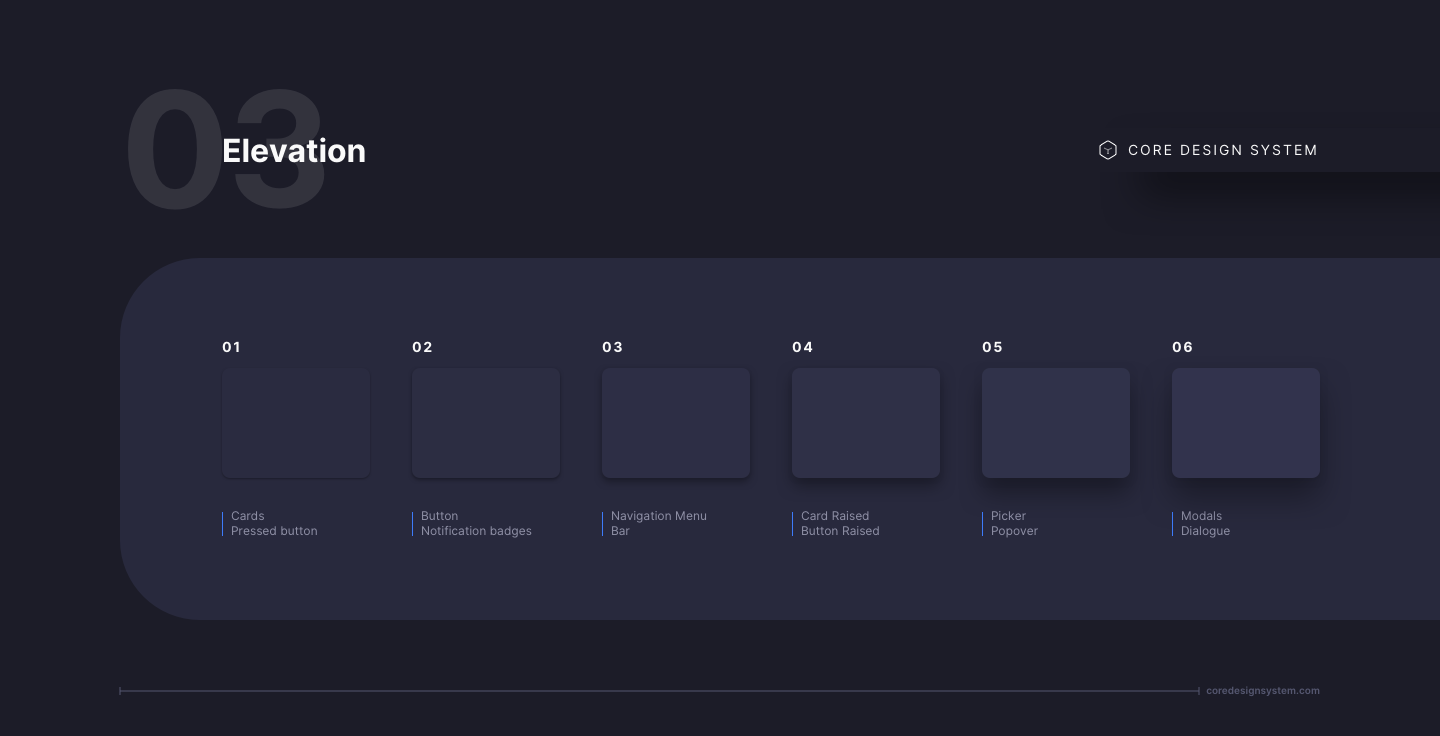
Task: Click the 'Modals' caption text
Action: click(1201, 516)
